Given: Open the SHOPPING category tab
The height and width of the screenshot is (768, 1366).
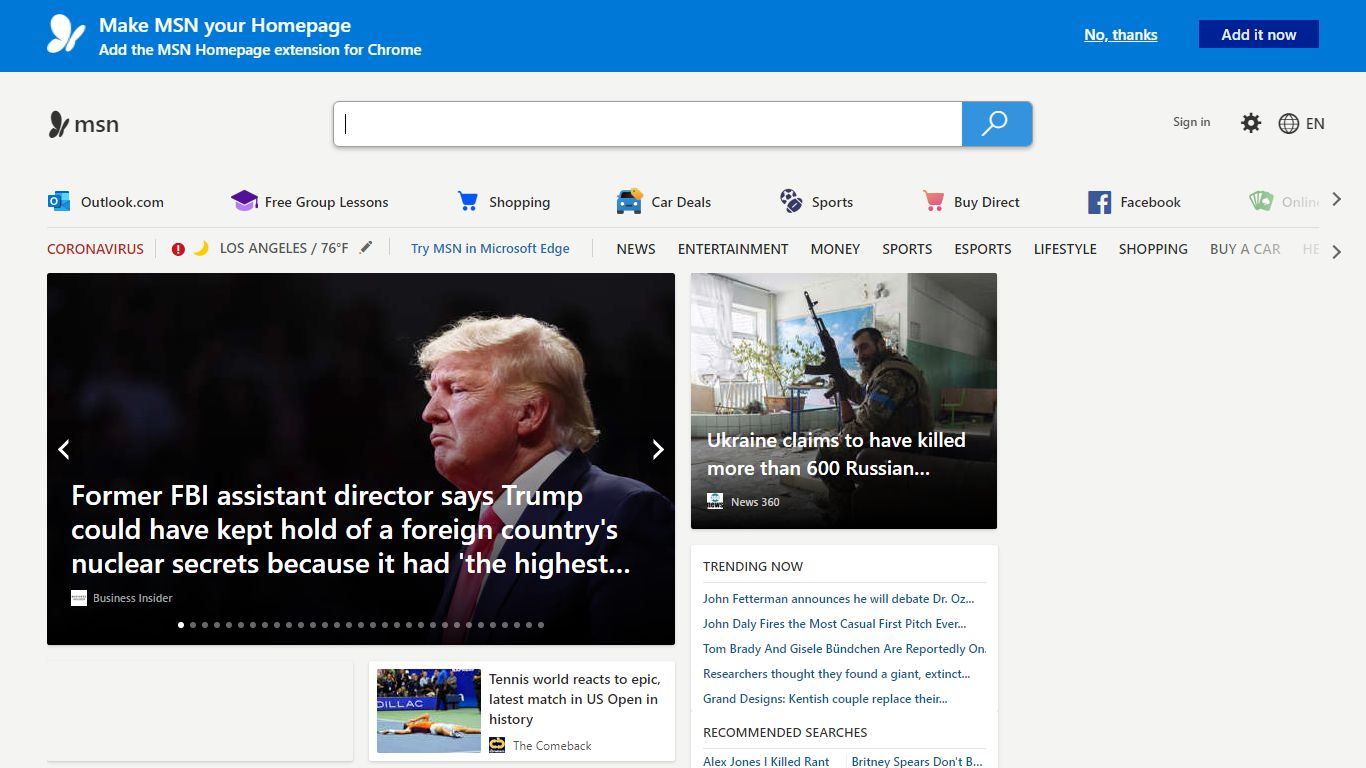Looking at the screenshot, I should tap(1153, 249).
